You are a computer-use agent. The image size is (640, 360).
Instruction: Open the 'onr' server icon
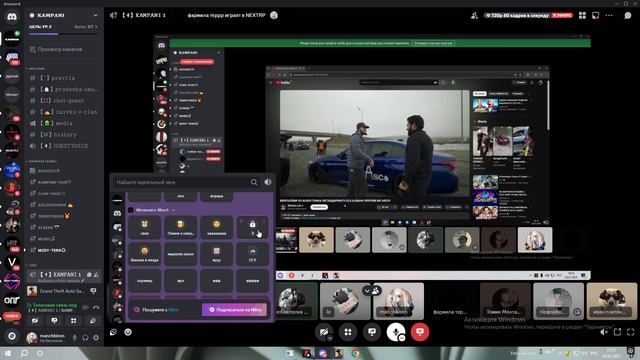click(12, 300)
